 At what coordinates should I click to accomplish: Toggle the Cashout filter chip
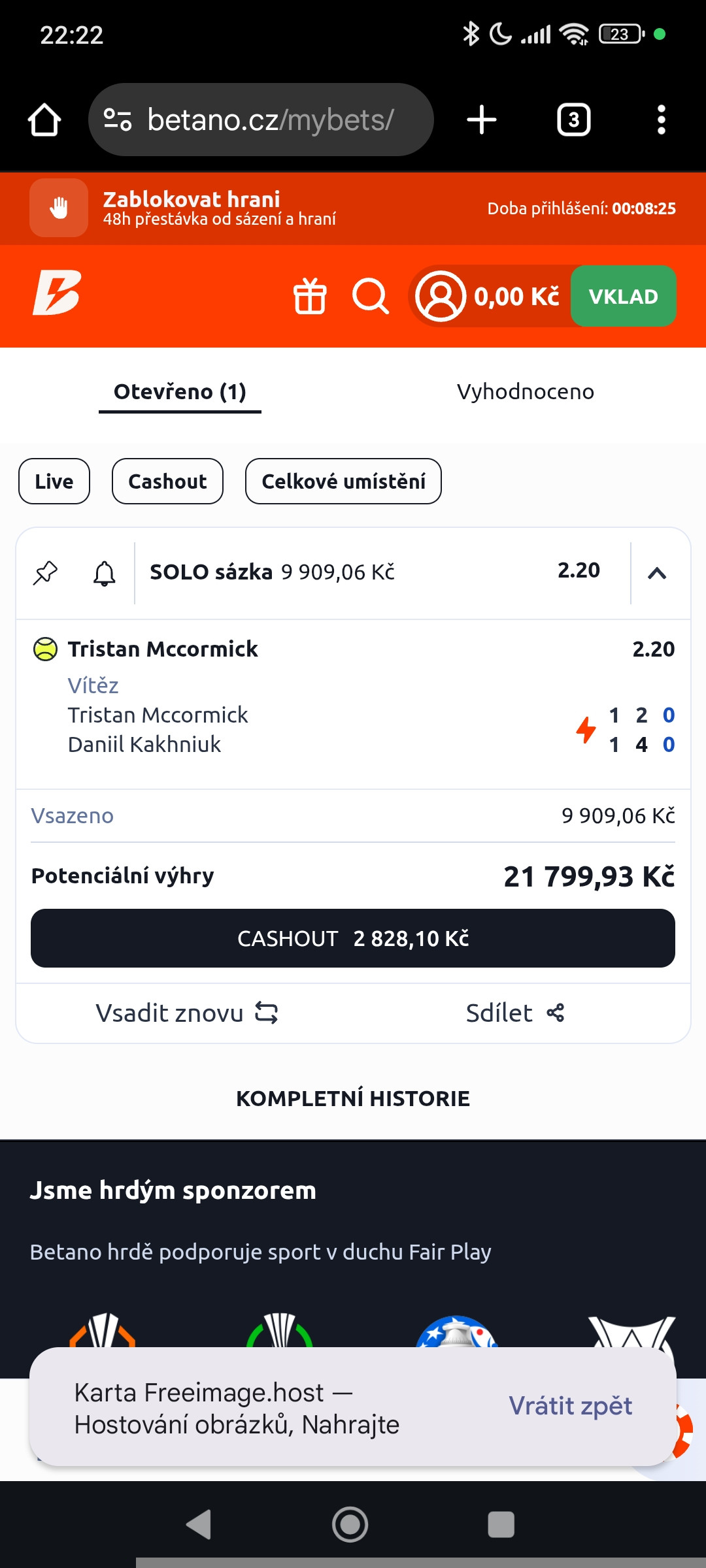pos(167,482)
